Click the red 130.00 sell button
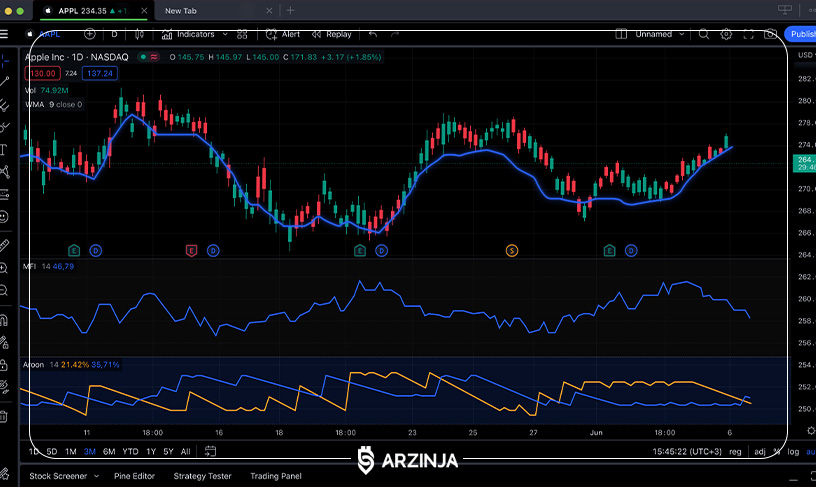816x487 pixels. tap(43, 73)
